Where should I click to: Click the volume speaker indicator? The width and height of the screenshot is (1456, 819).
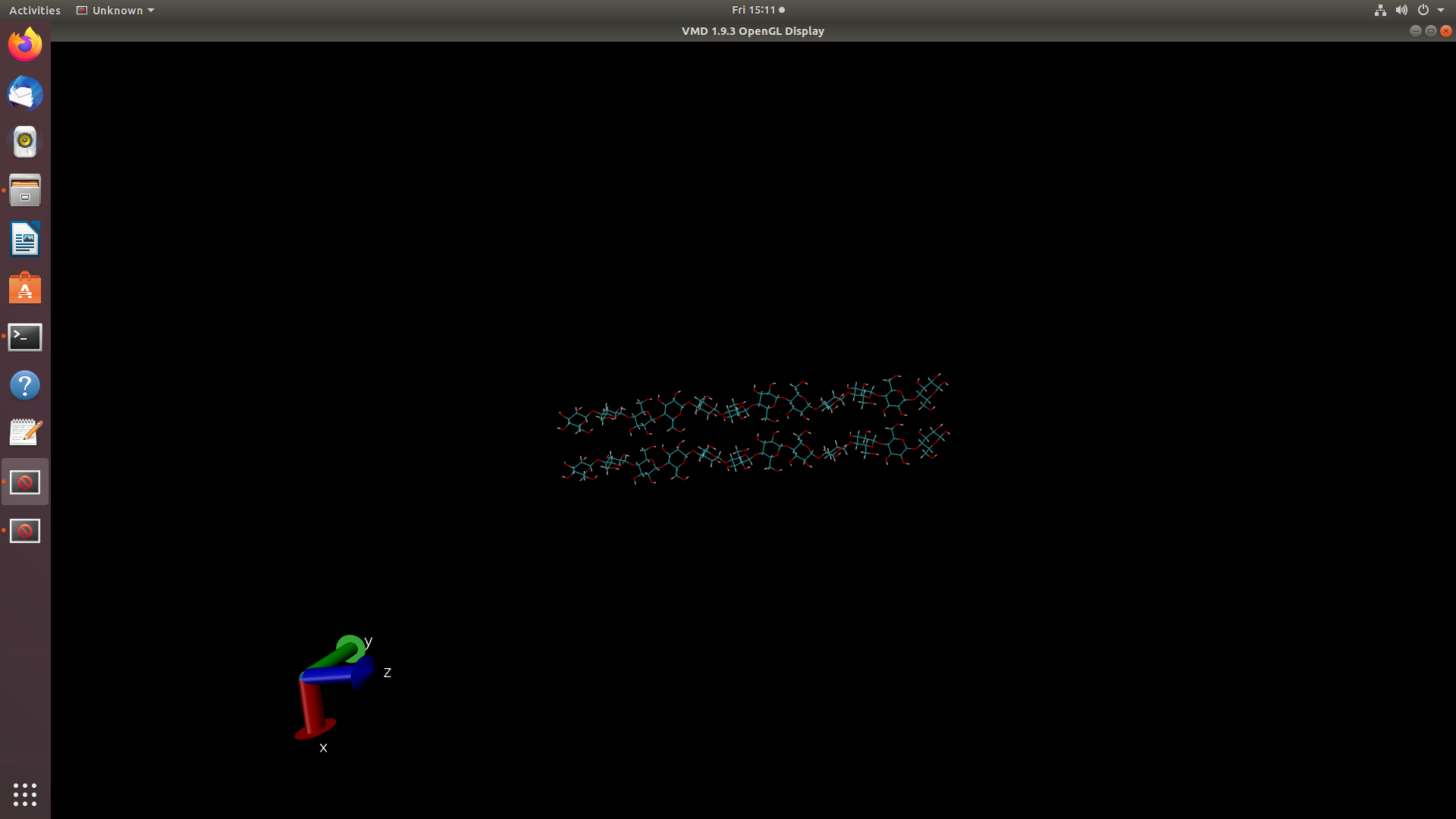[x=1401, y=10]
